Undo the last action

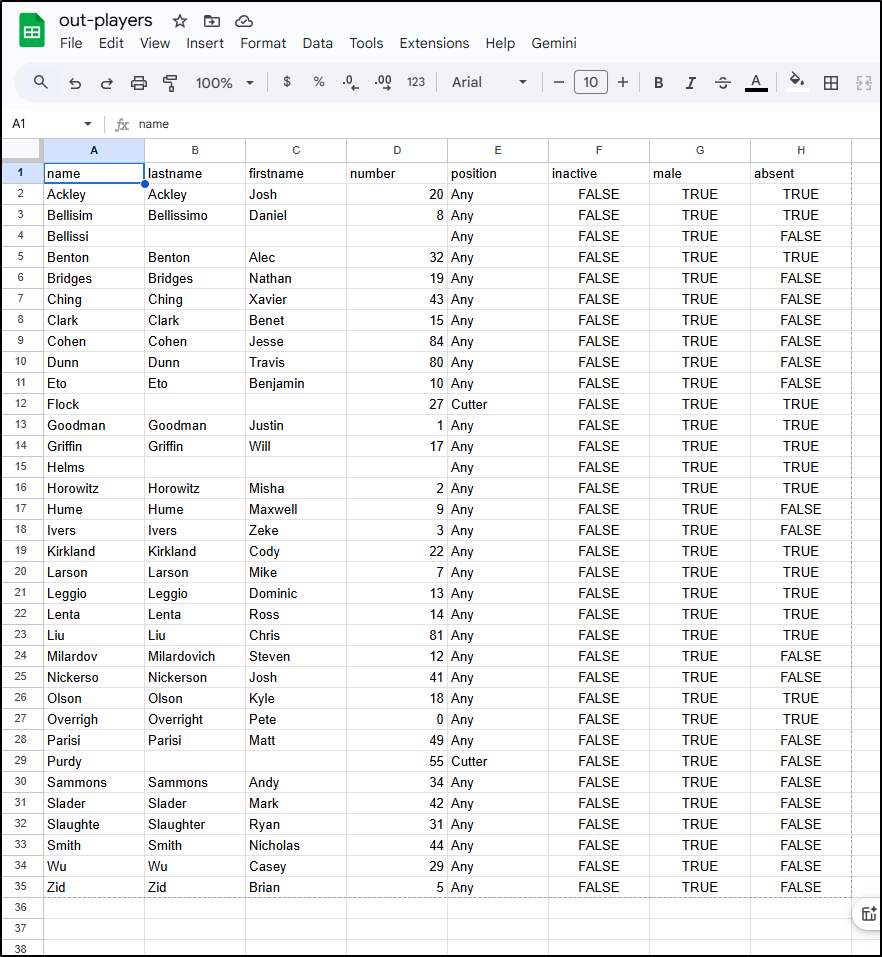tap(75, 83)
